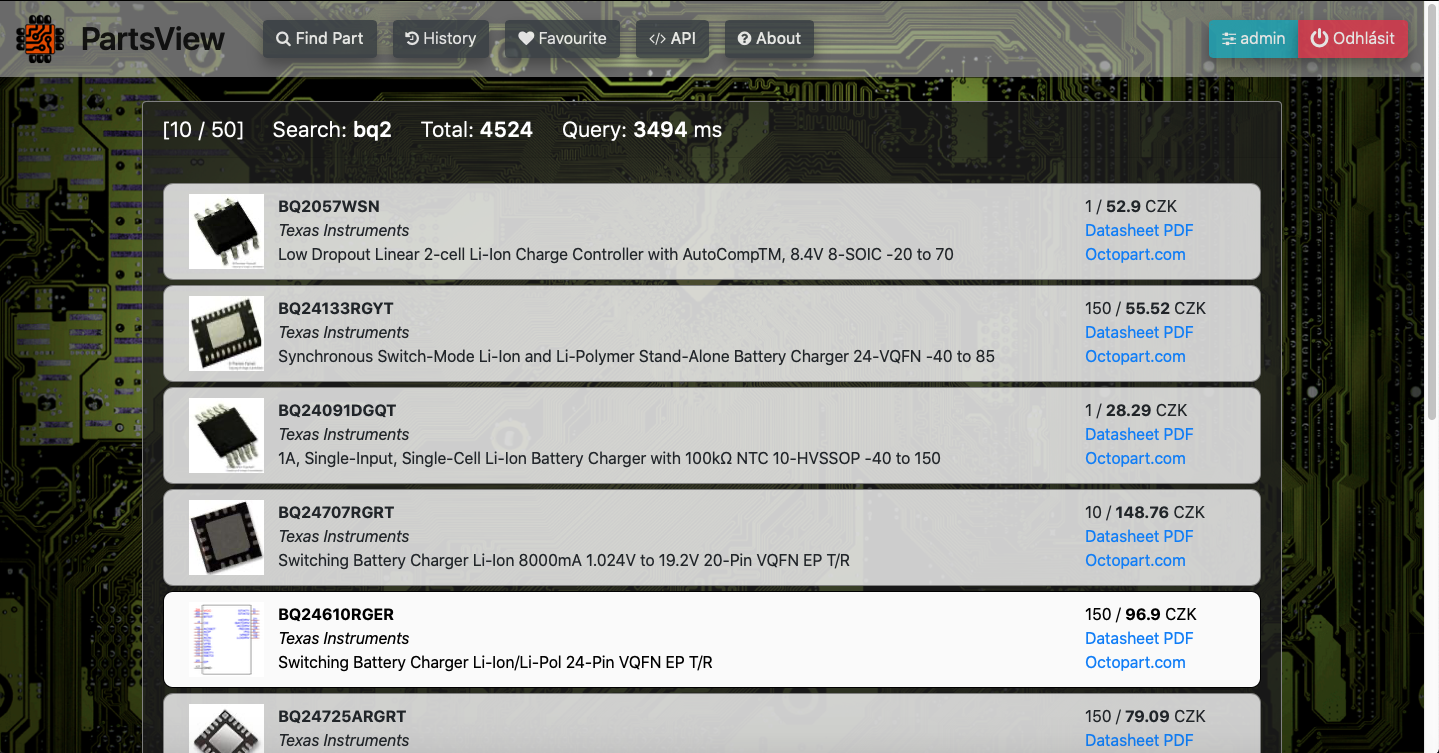Screen dimensions: 1439x753
Task: Open the Favourite parts page
Action: tap(563, 39)
